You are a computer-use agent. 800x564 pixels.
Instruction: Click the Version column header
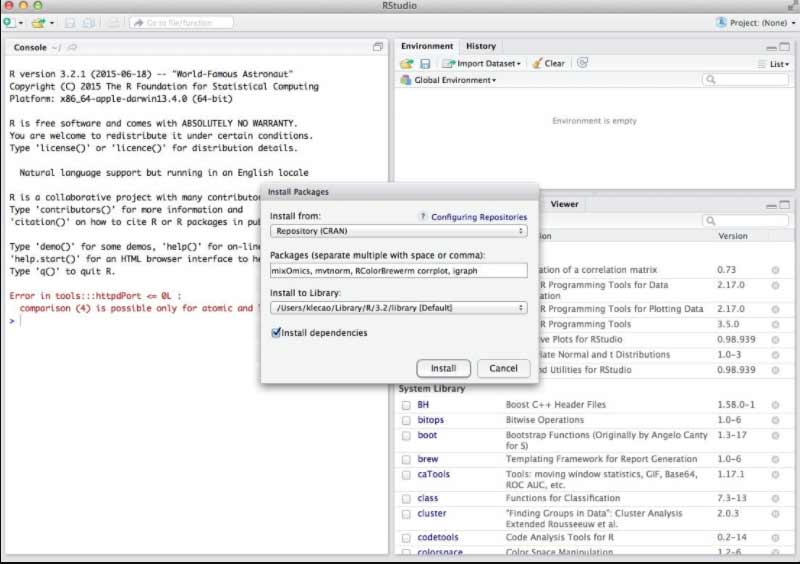(x=733, y=236)
